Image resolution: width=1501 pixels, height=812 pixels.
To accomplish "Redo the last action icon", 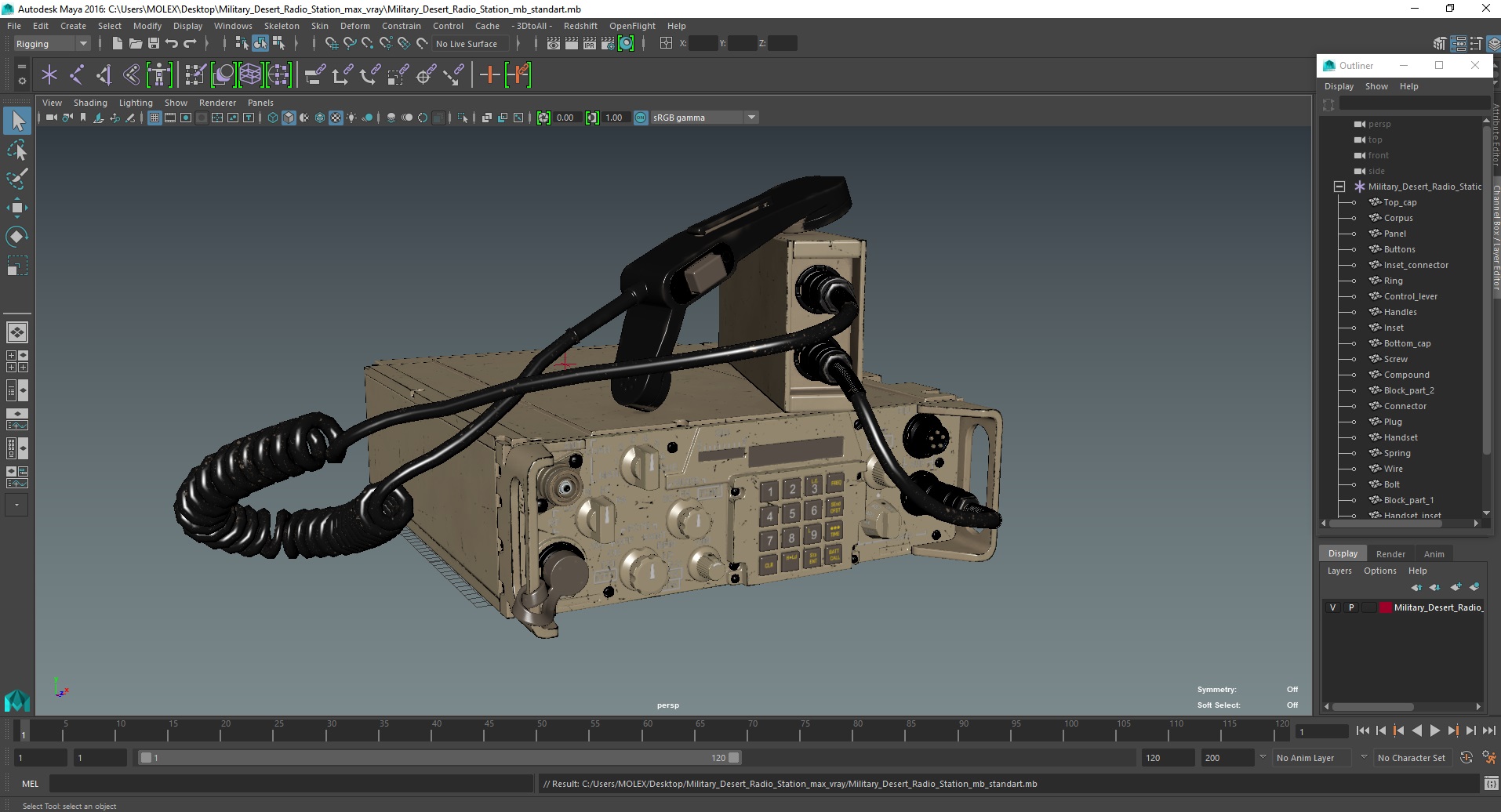I will [190, 44].
